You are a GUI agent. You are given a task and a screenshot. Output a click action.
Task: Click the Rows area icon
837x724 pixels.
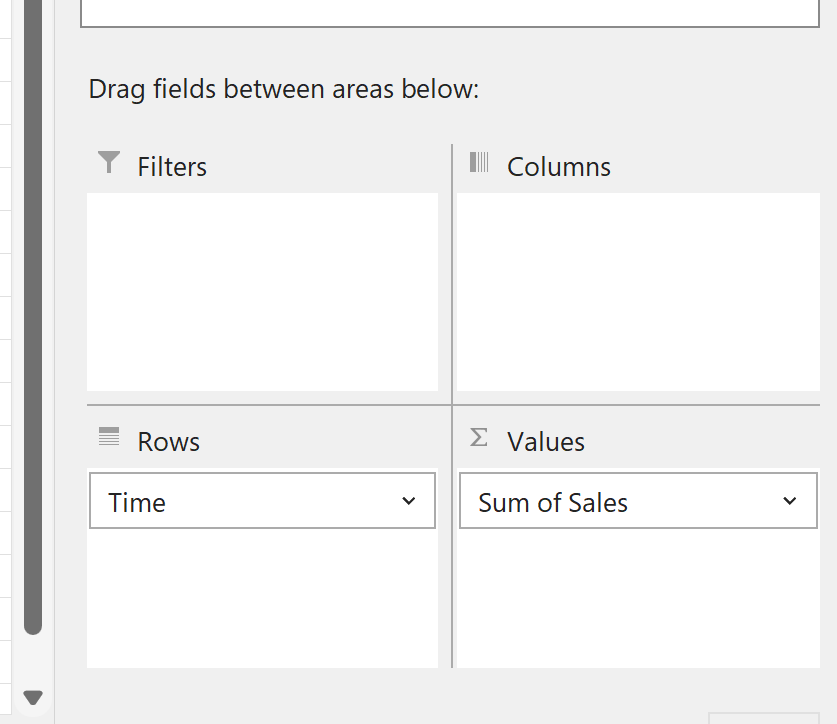click(109, 436)
